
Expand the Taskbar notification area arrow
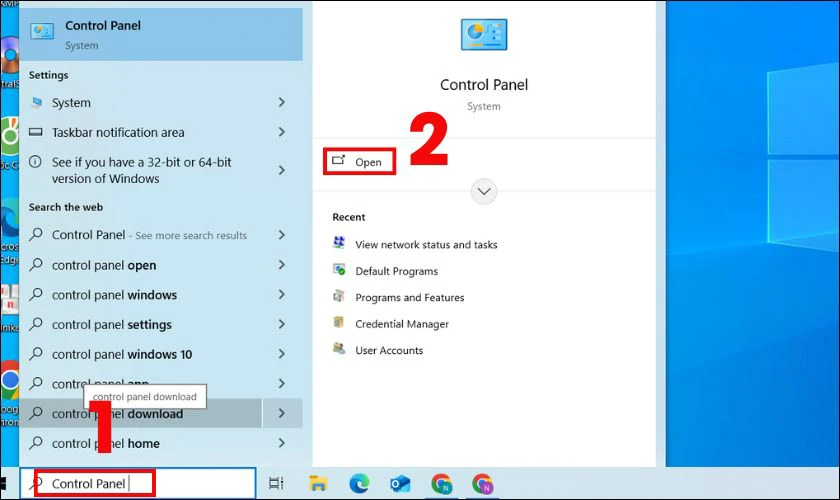282,132
